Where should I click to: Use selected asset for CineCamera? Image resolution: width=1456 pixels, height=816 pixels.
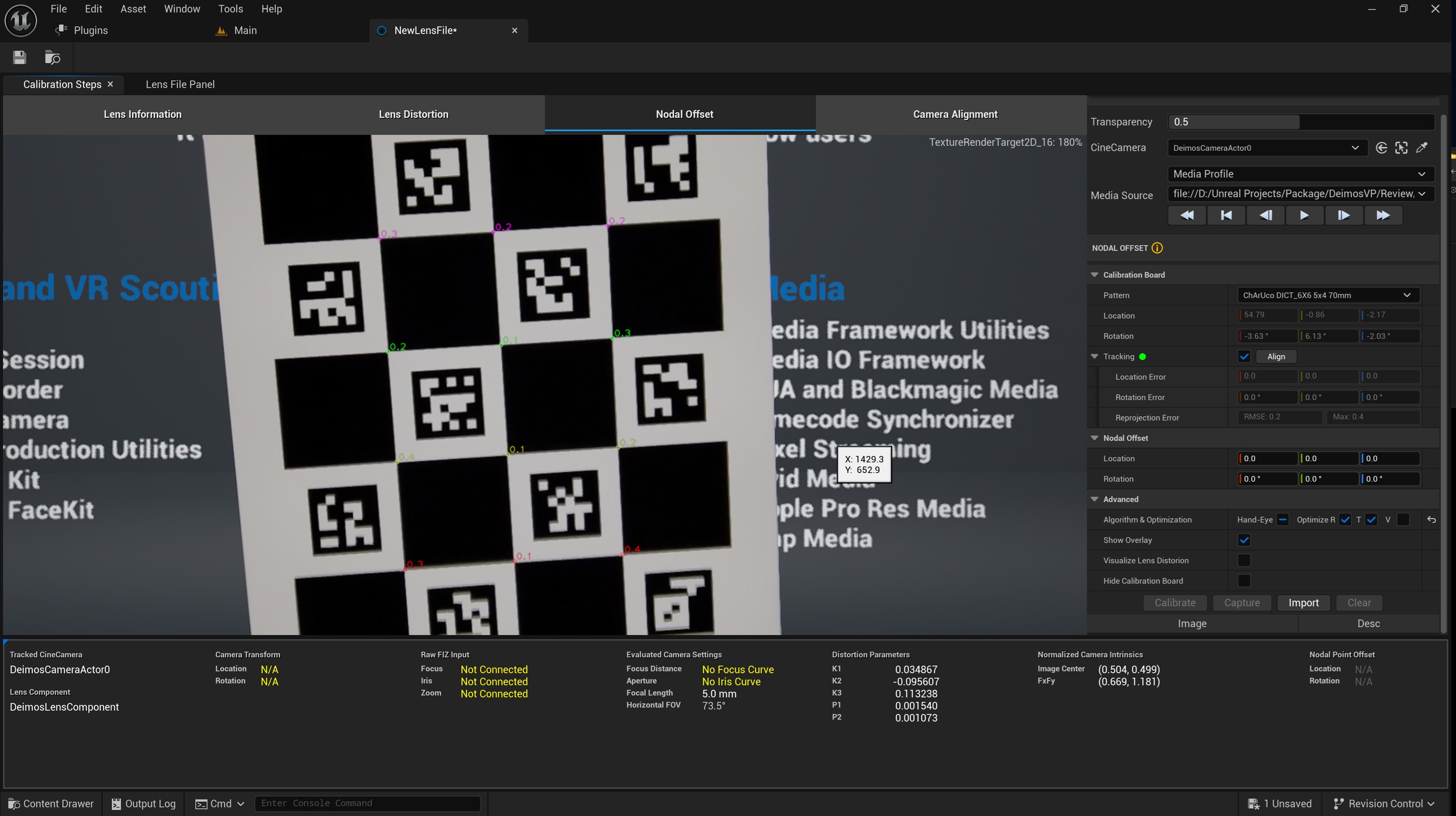tap(1381, 148)
